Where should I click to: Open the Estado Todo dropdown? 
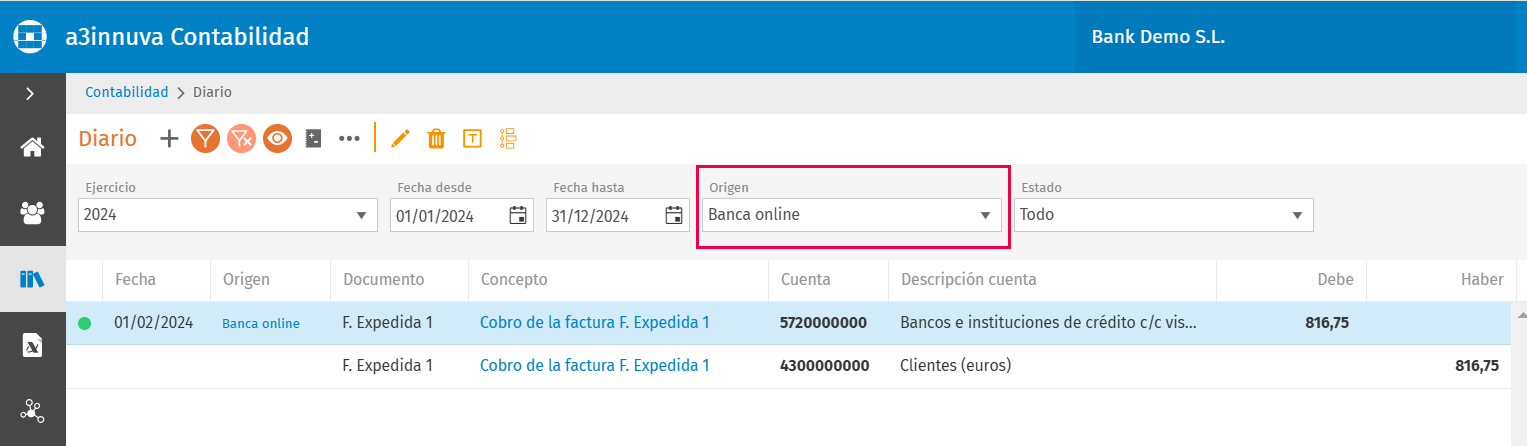[1164, 214]
